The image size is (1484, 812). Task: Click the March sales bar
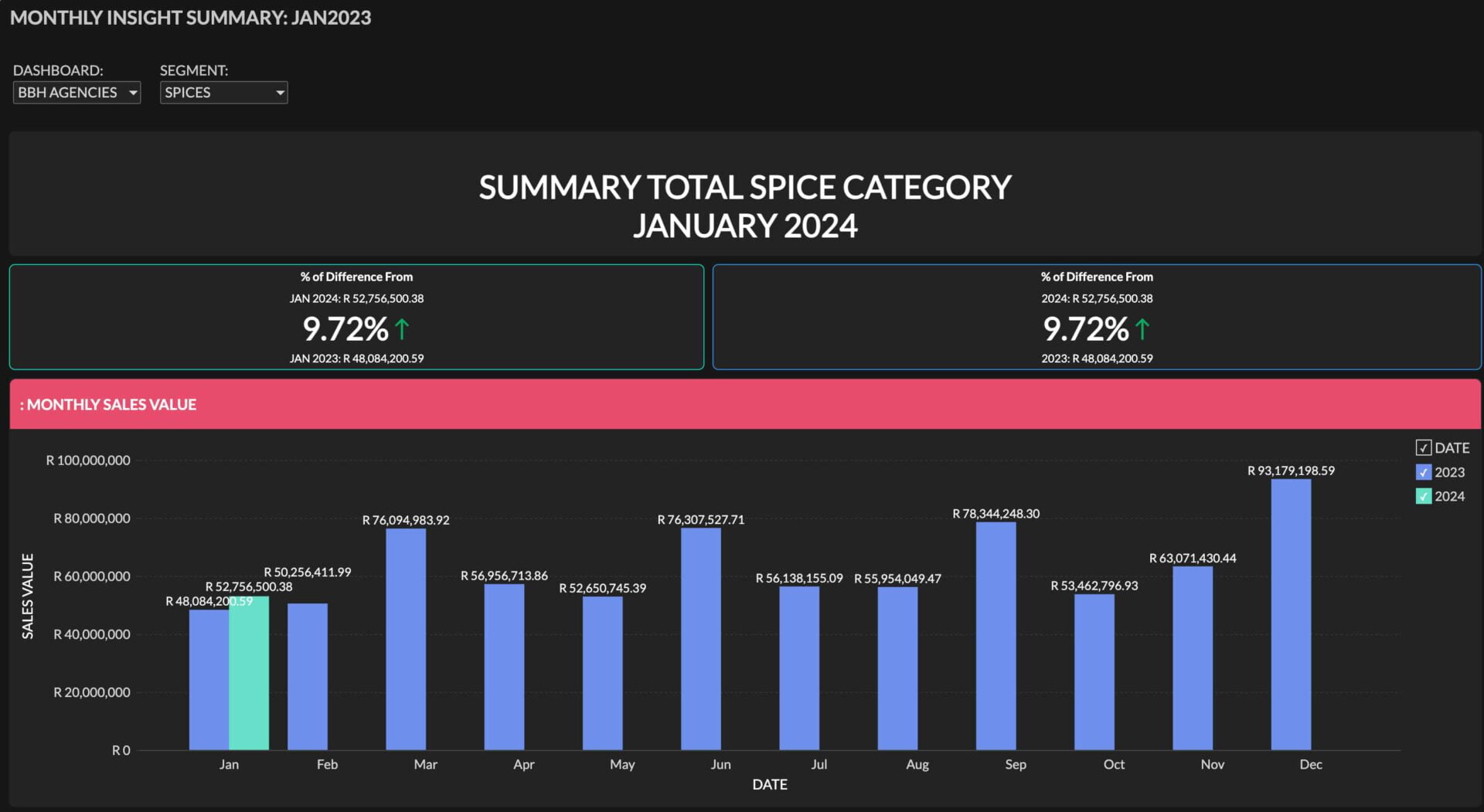pyautogui.click(x=406, y=640)
